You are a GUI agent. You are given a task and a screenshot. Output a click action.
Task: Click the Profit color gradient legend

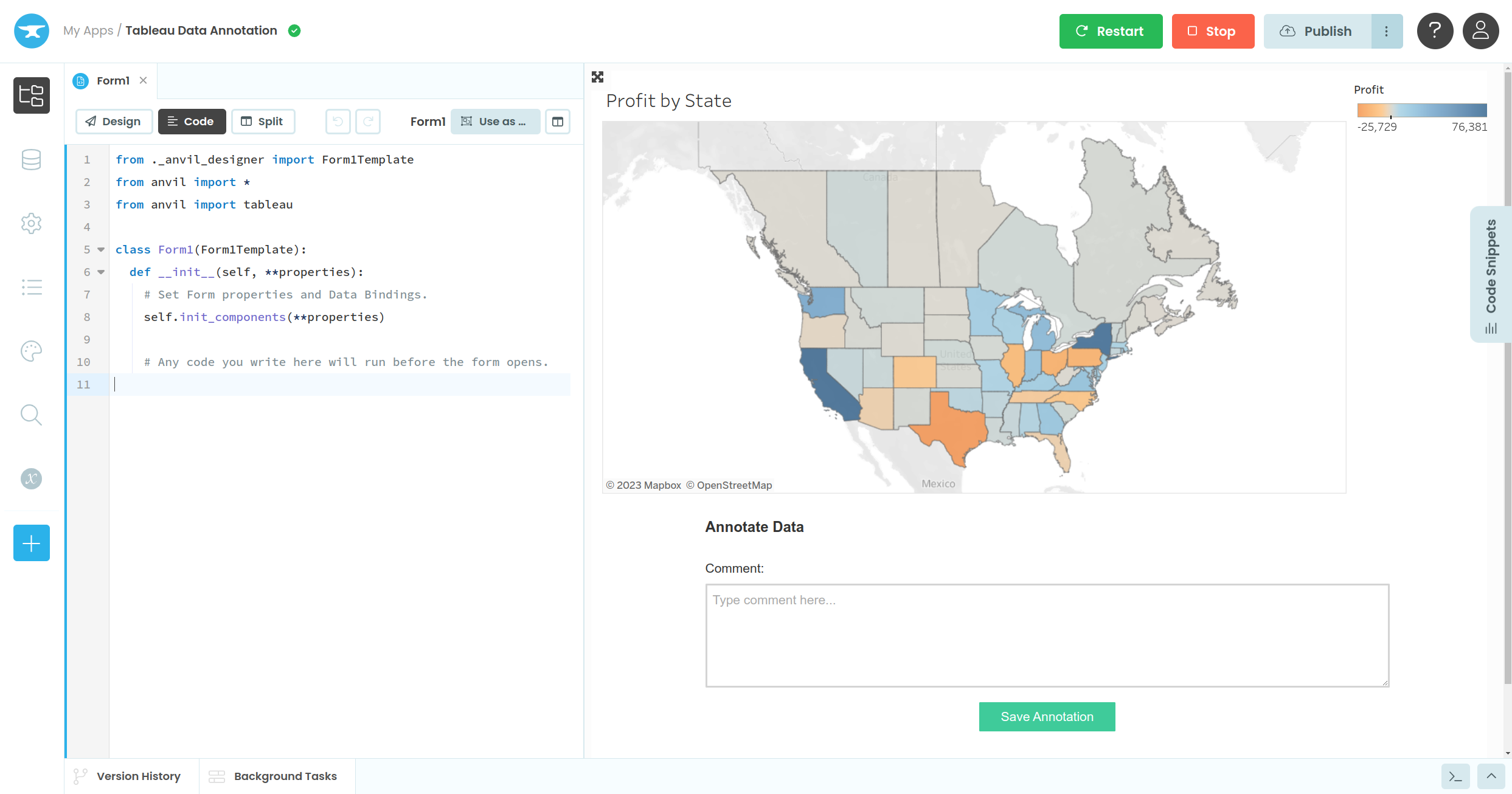1421,110
